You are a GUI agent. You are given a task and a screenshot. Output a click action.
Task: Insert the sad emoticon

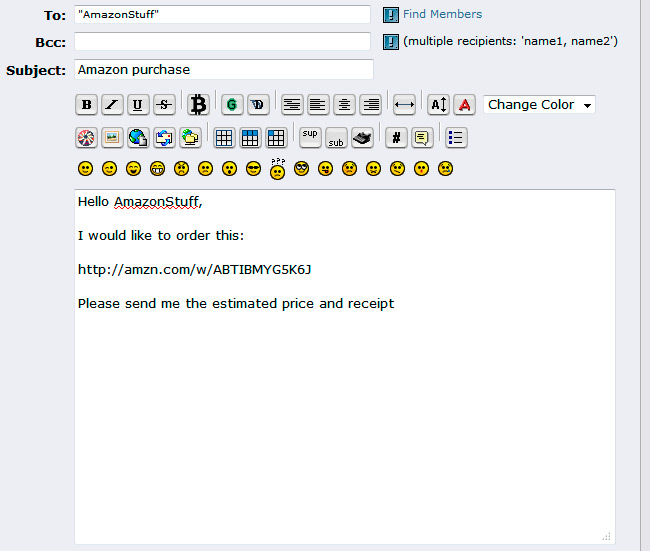[206, 169]
